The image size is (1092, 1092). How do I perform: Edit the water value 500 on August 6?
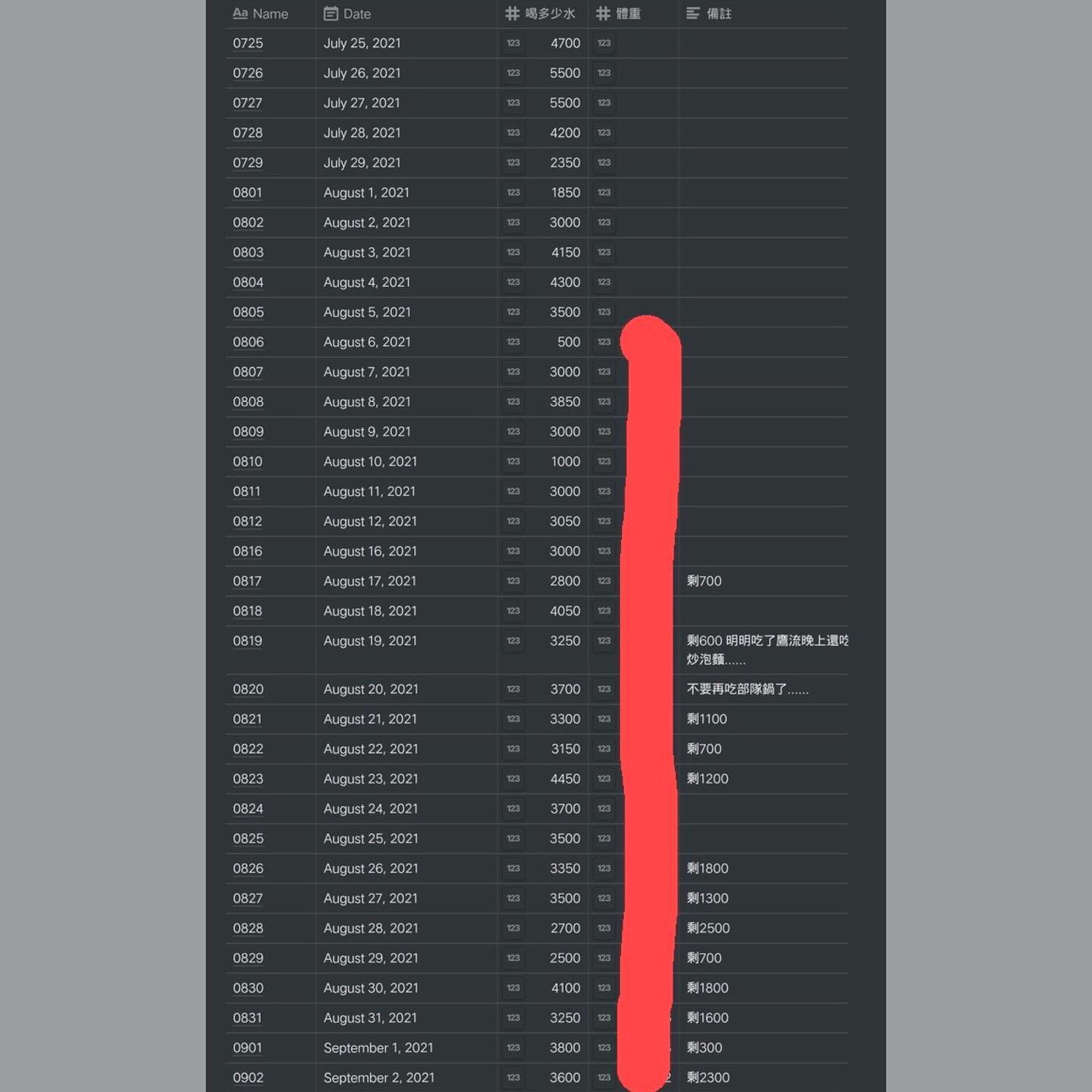(568, 342)
